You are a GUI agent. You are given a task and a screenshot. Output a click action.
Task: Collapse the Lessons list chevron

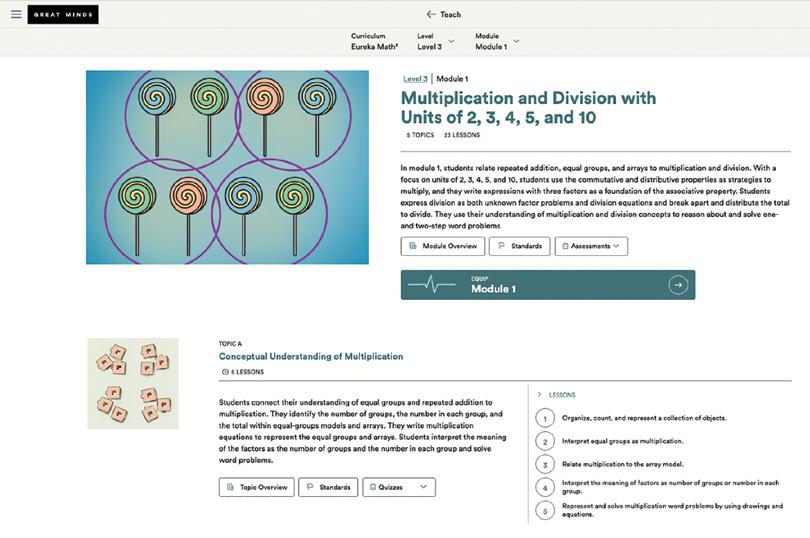click(539, 394)
